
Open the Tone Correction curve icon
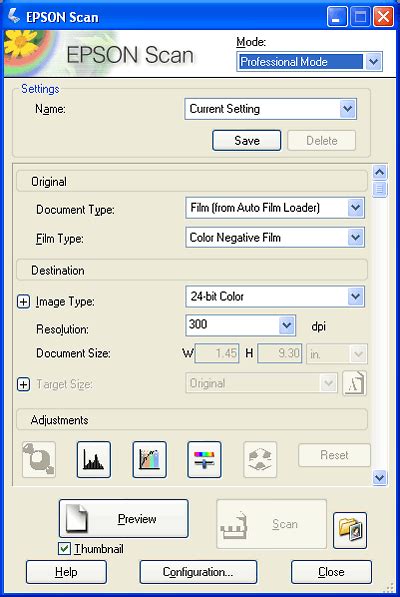coord(149,459)
